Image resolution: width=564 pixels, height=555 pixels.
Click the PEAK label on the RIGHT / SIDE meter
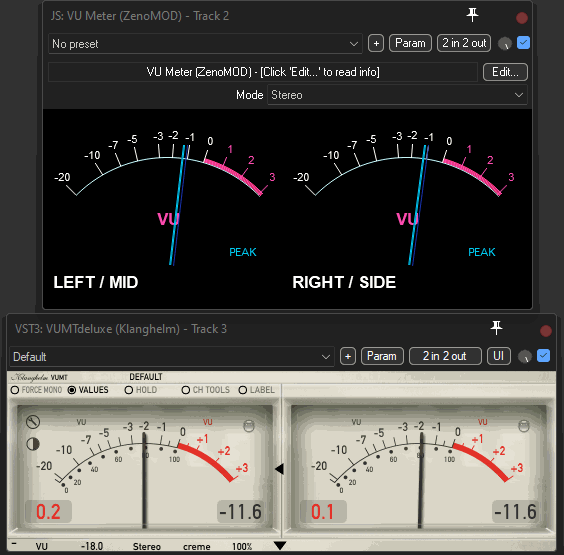(x=482, y=252)
